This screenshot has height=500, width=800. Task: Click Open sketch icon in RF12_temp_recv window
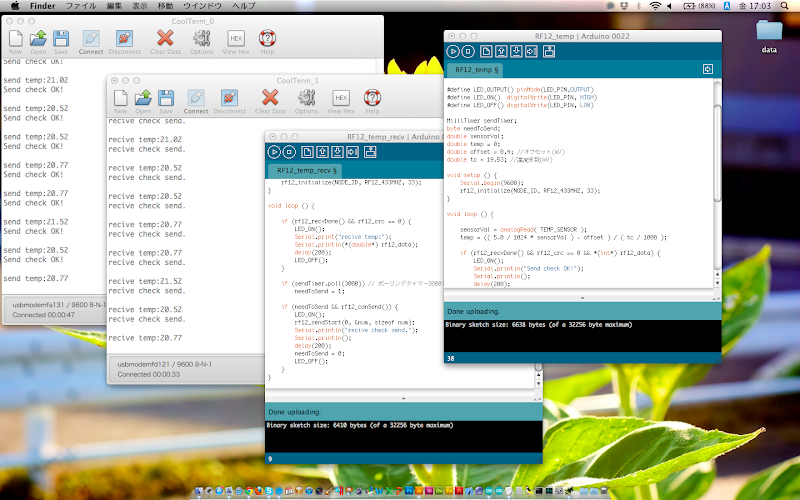[322, 152]
